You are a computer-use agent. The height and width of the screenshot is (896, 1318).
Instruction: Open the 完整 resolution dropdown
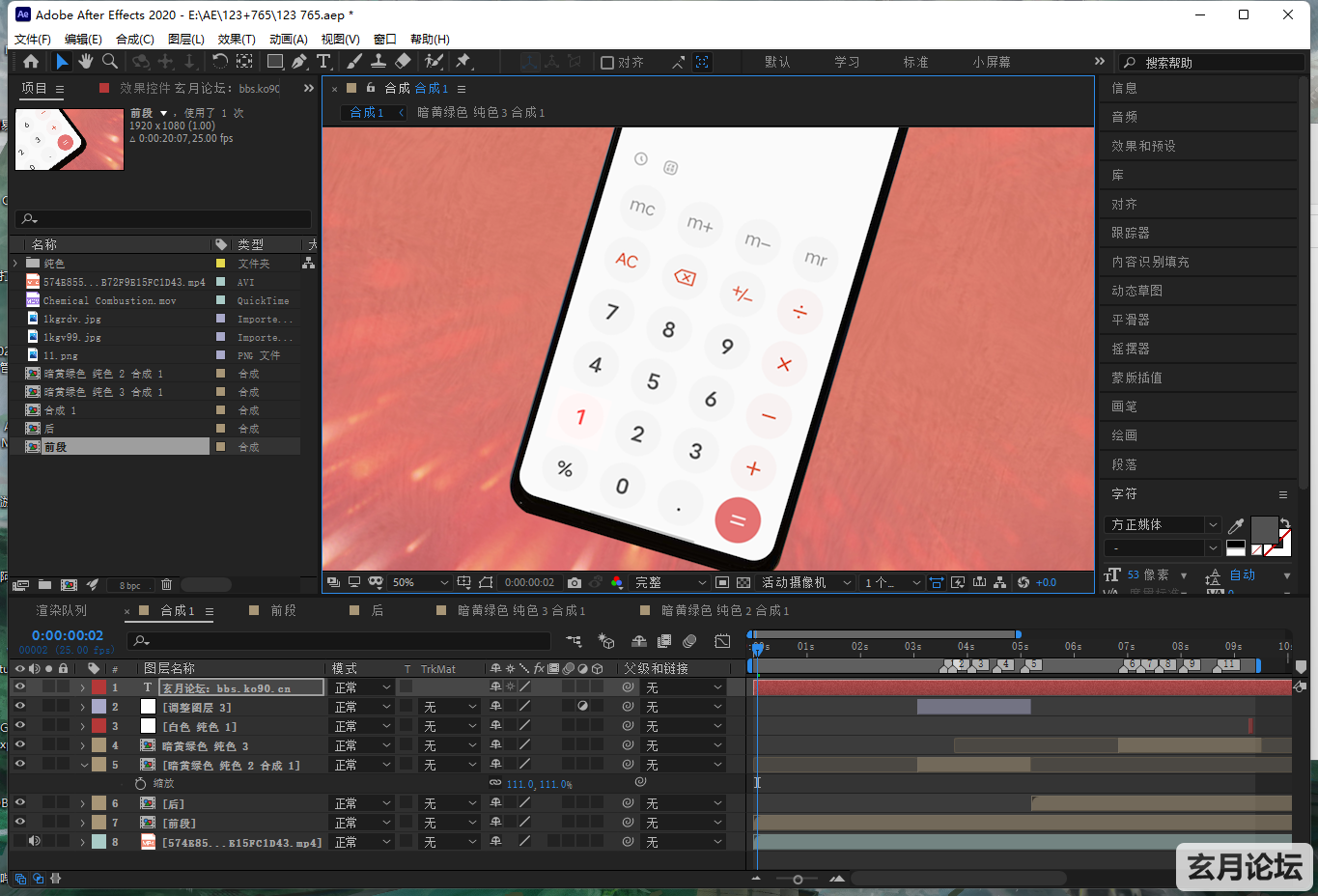point(670,582)
